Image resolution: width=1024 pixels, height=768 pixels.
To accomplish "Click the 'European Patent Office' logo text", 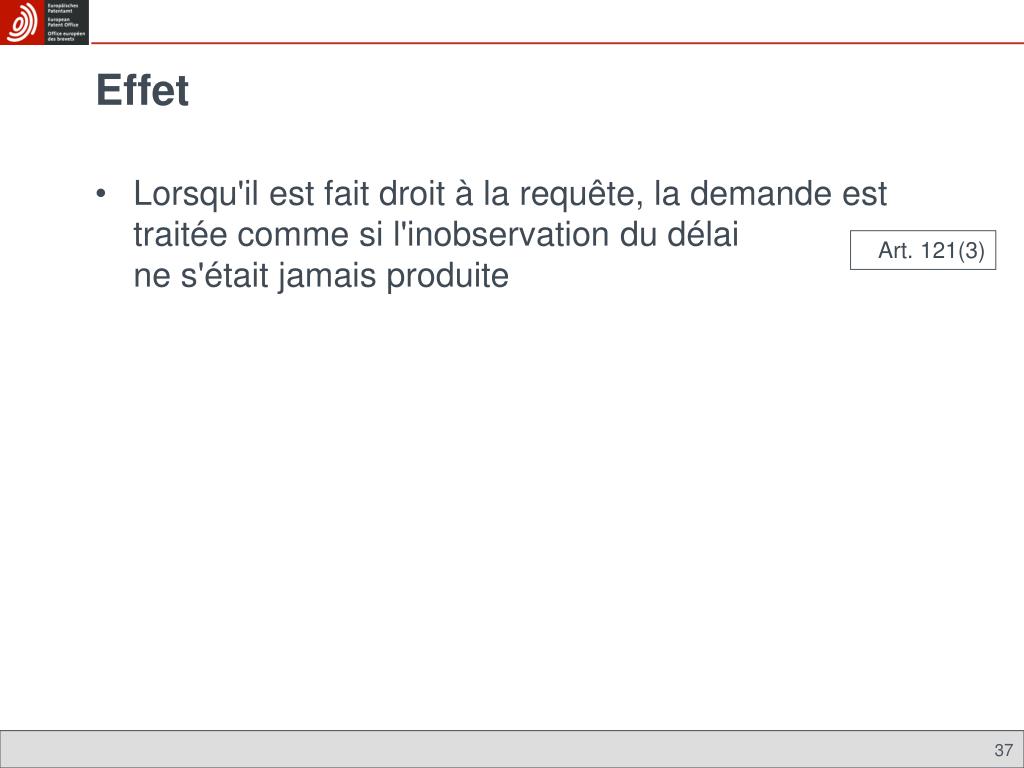I will (63, 22).
